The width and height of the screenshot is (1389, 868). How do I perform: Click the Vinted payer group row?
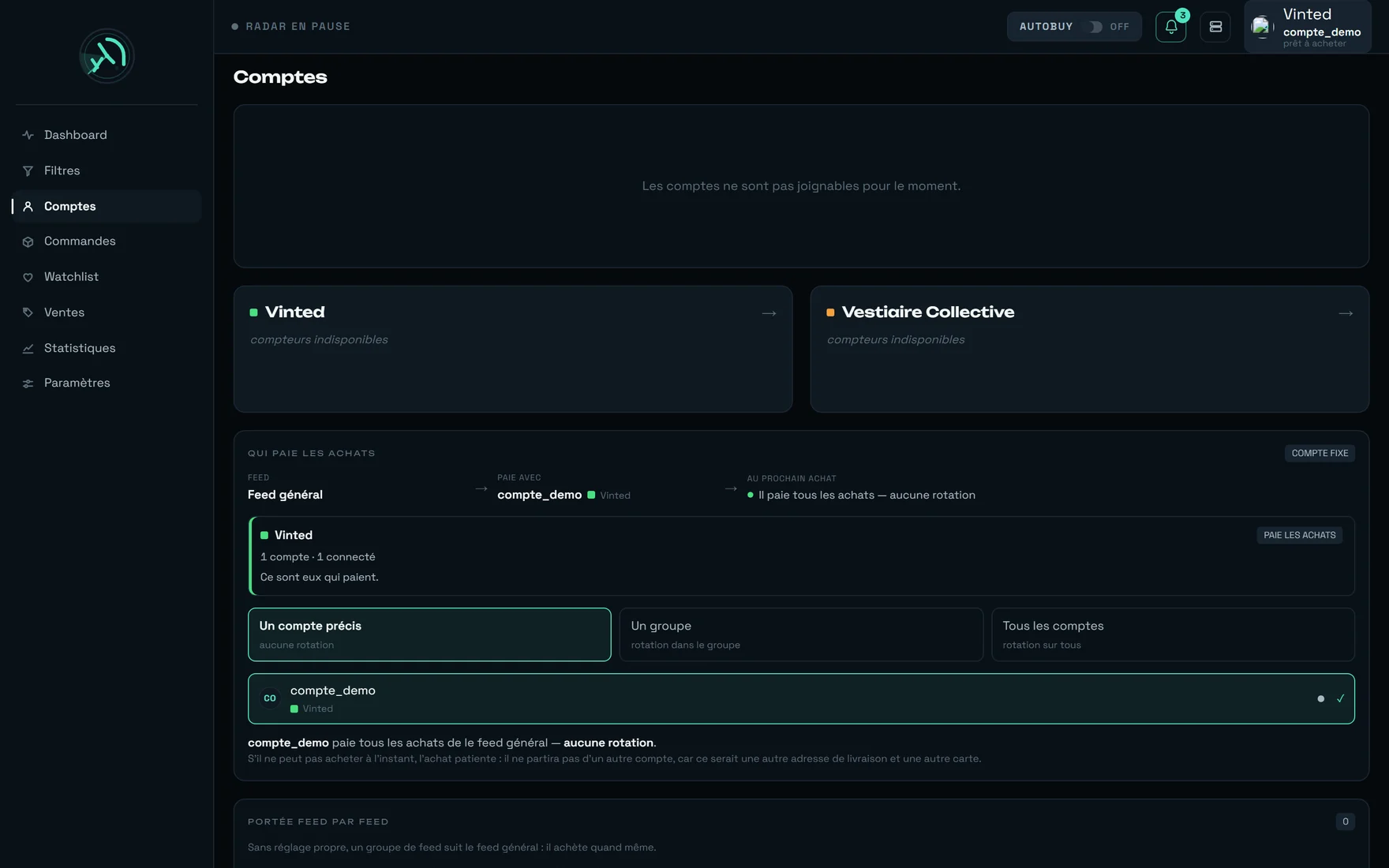coord(801,556)
